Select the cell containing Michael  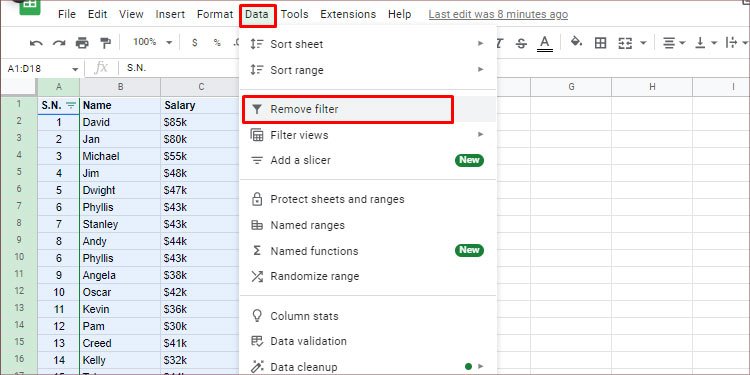[120, 156]
